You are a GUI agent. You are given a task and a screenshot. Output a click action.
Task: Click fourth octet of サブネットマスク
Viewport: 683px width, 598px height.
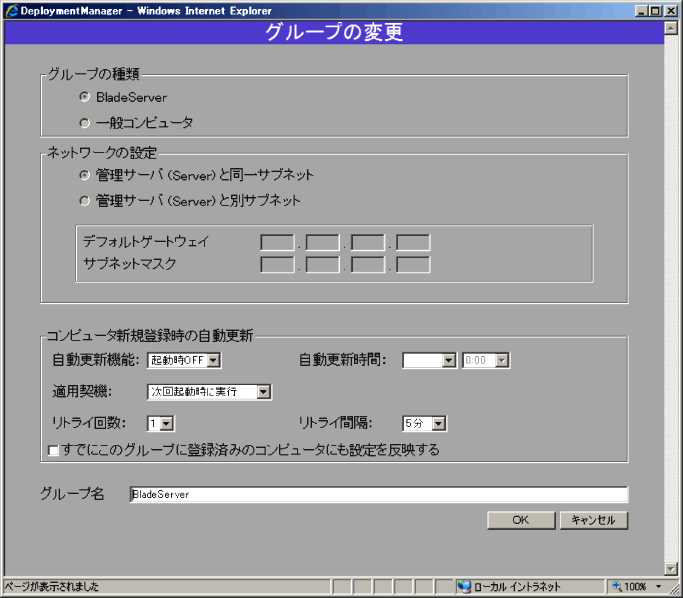click(413, 264)
